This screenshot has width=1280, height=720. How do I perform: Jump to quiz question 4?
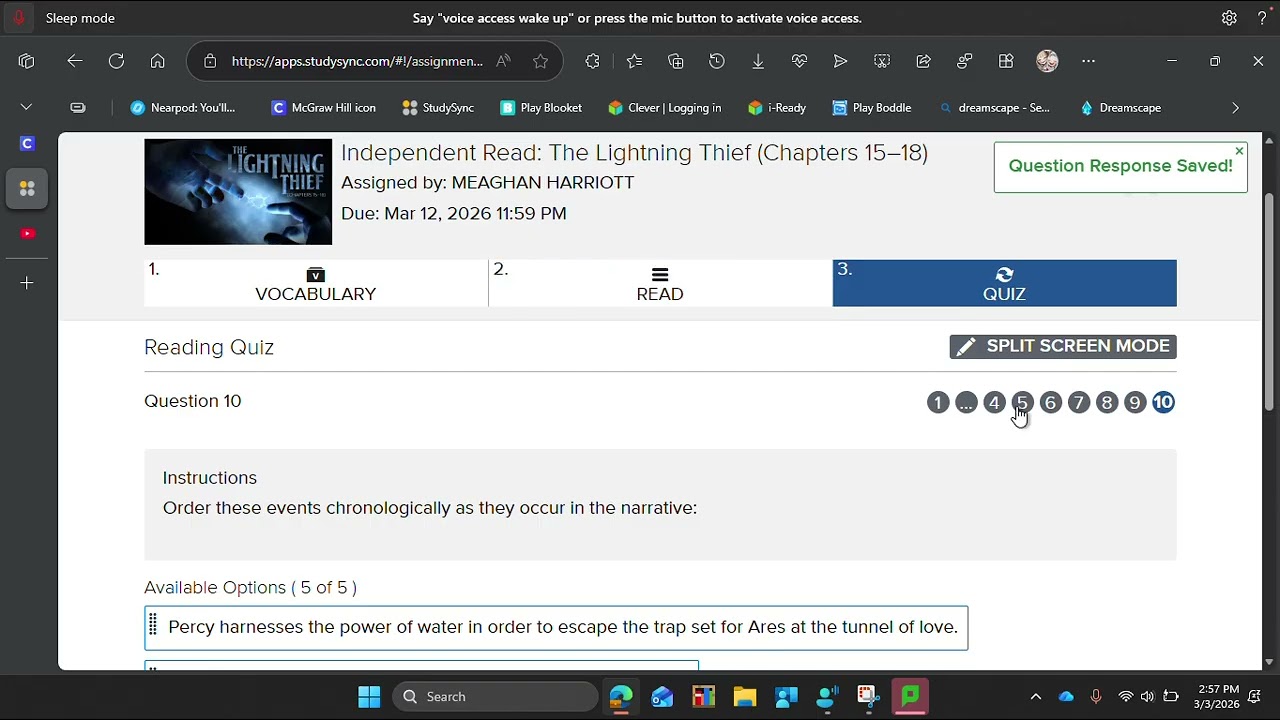[x=994, y=402]
